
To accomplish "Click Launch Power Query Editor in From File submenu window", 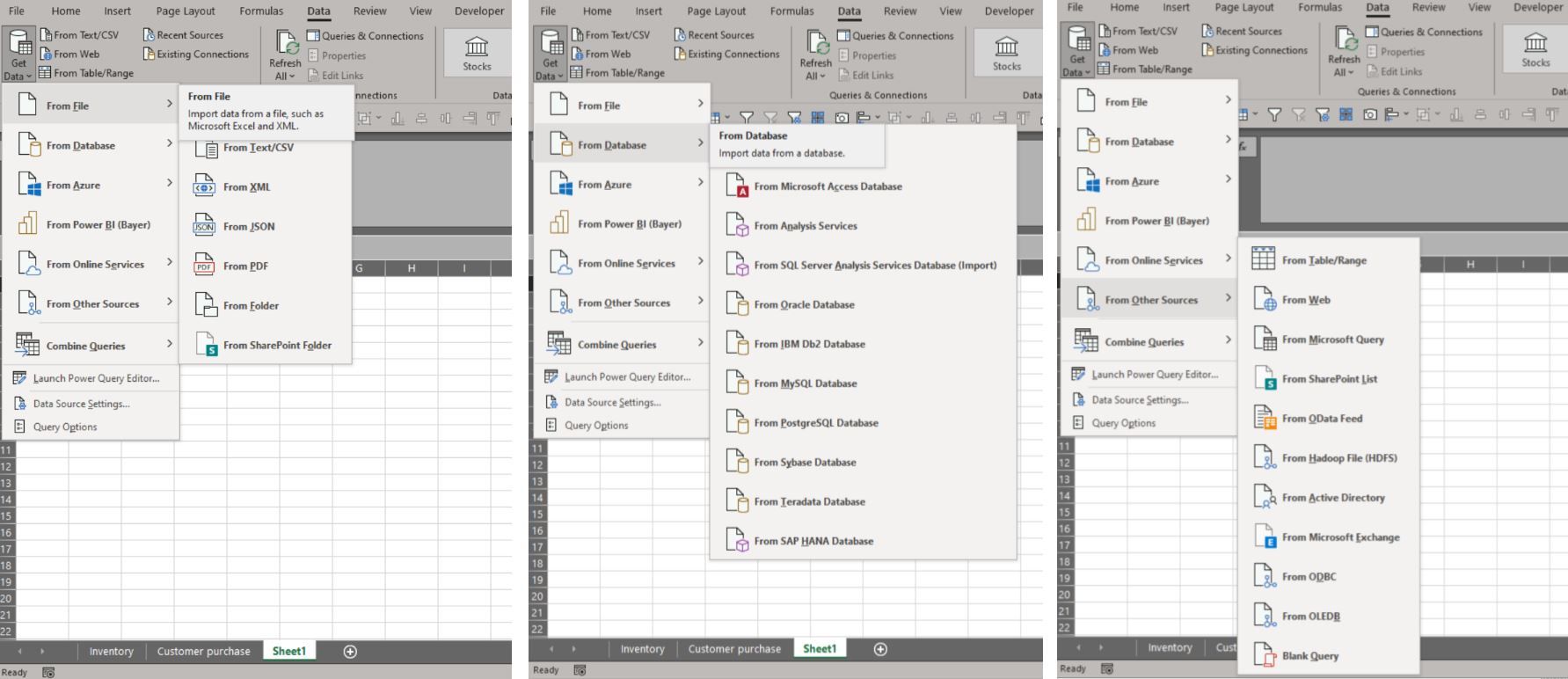I will click(91, 378).
